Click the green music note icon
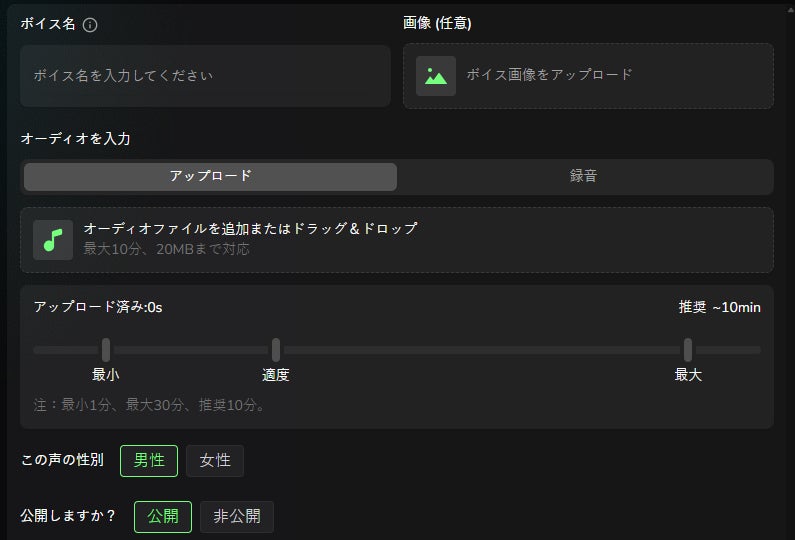Image resolution: width=795 pixels, height=540 pixels. tap(53, 240)
